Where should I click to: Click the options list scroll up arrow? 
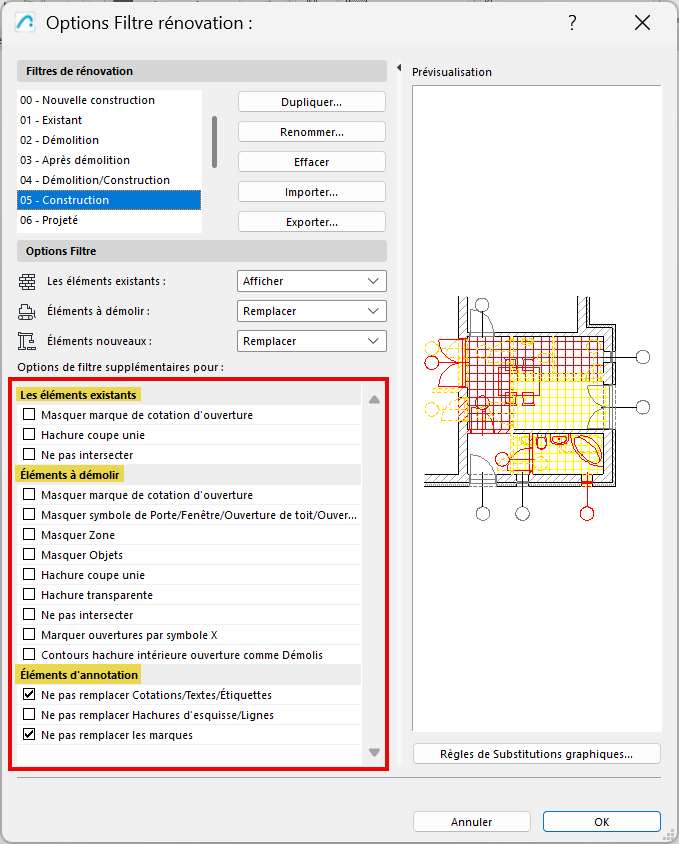tap(374, 399)
